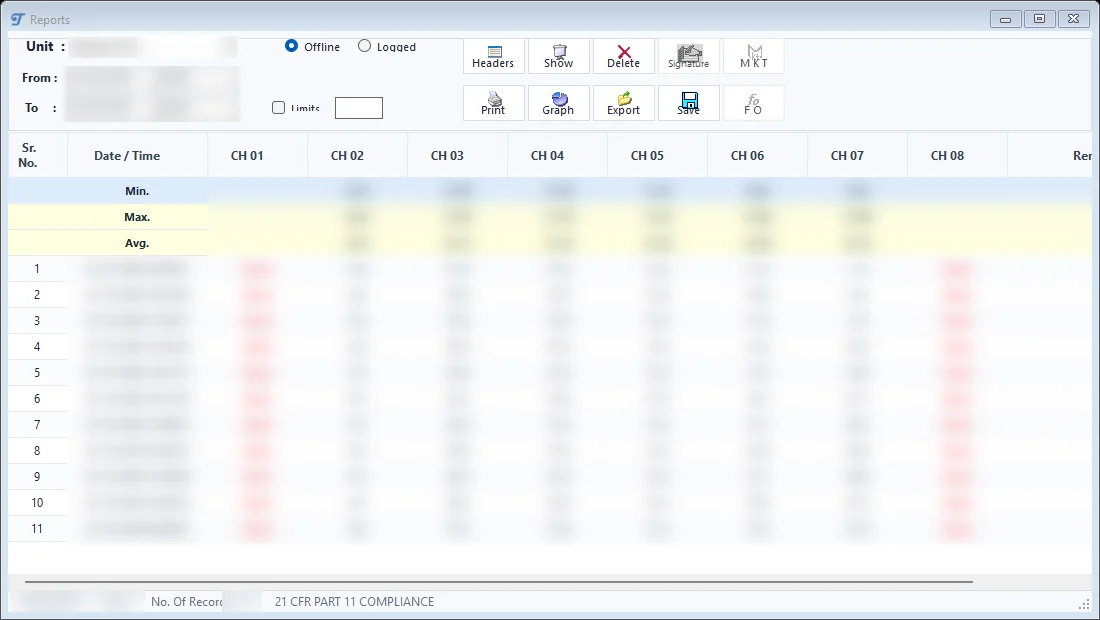Select the CH 04 column header
This screenshot has width=1100, height=620.
(x=558, y=156)
